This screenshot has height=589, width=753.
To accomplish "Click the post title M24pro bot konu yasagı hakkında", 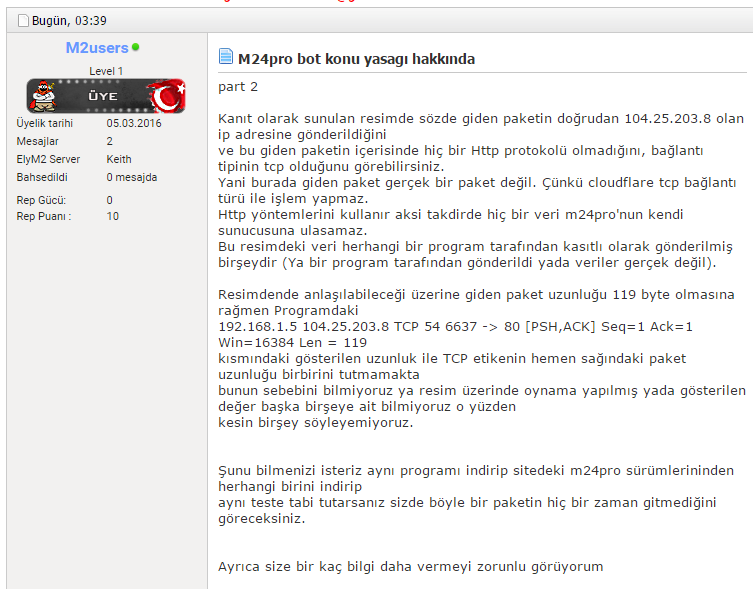I will 356,59.
